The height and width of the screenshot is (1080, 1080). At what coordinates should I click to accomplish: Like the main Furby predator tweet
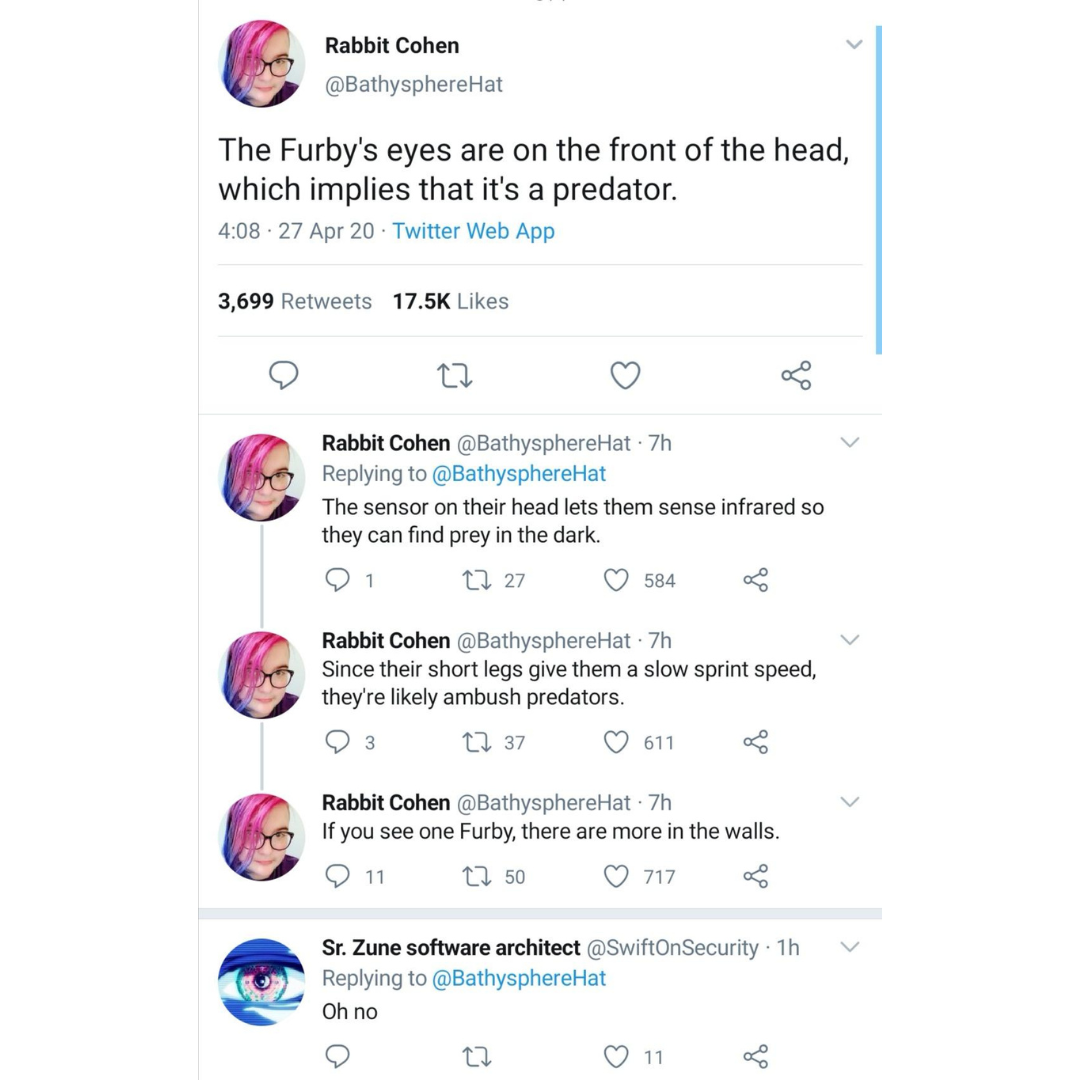pos(625,376)
